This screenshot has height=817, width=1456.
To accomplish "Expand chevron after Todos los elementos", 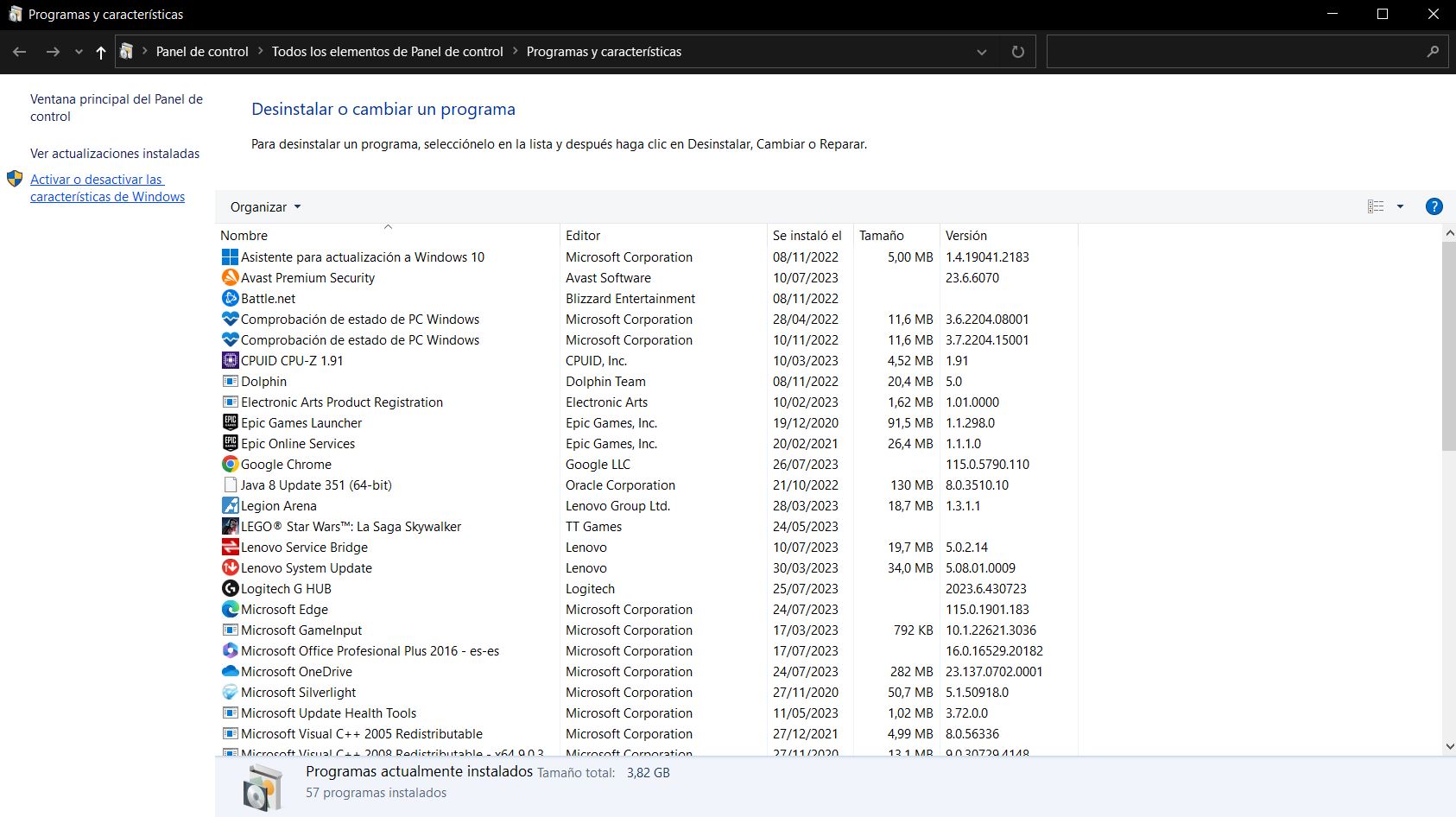I will click(515, 51).
